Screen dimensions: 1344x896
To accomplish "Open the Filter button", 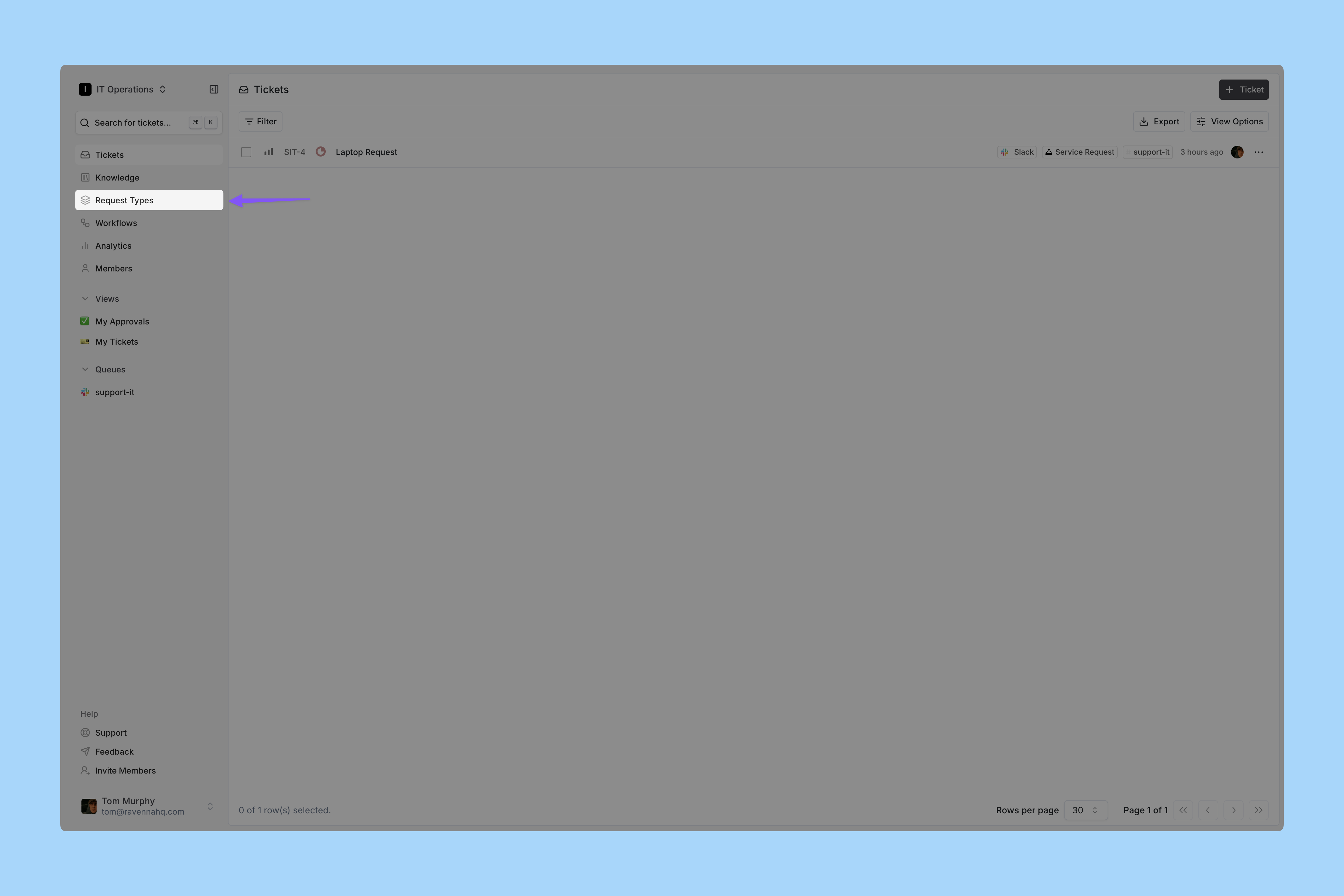I will point(261,122).
